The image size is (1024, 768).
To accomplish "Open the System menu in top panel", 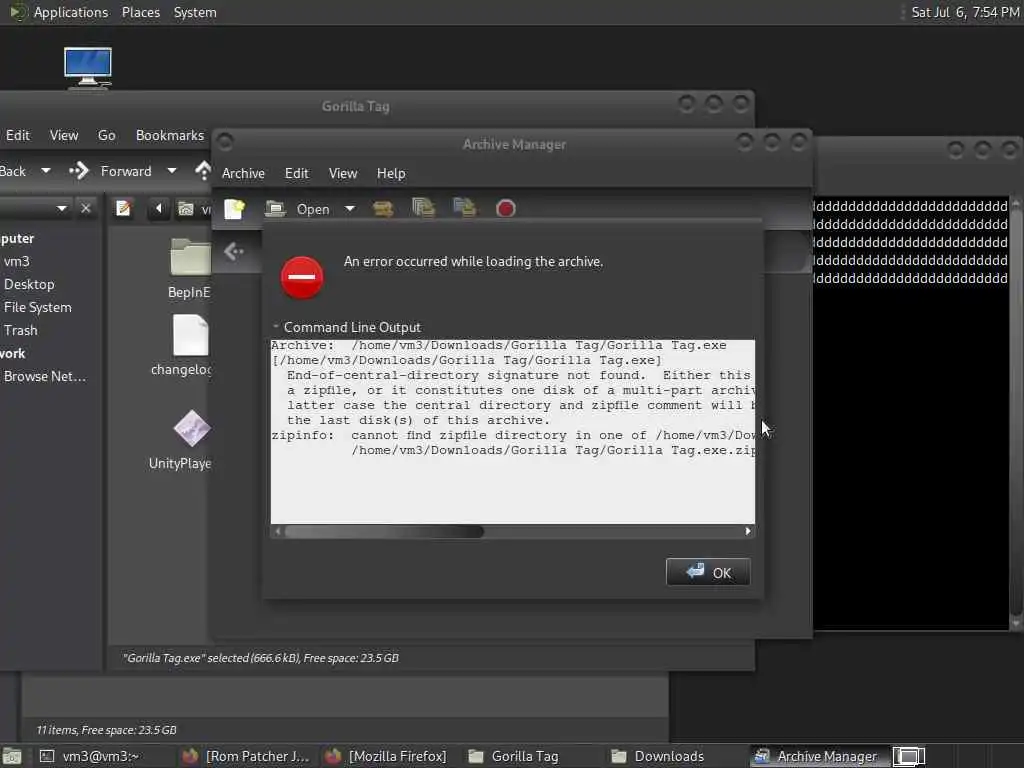I will 195,12.
